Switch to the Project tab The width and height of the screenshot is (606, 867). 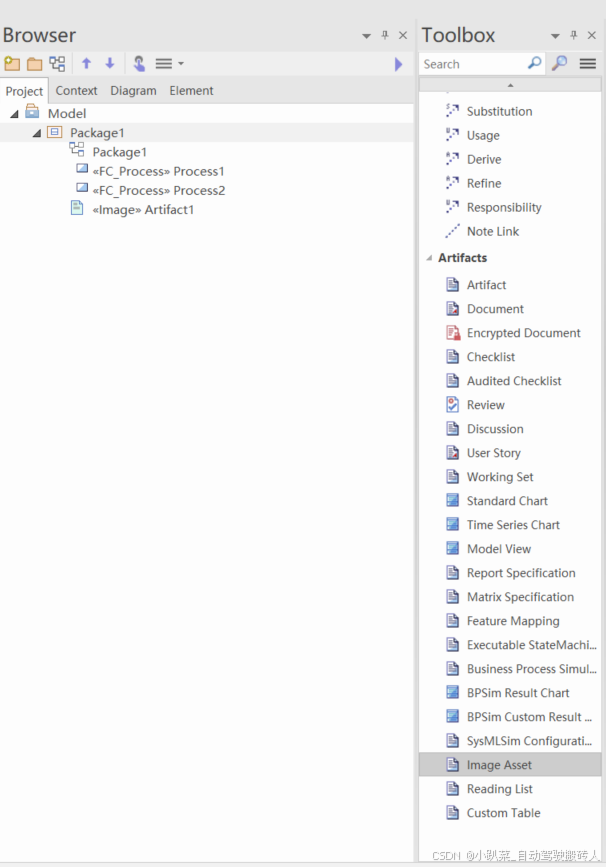[x=24, y=91]
